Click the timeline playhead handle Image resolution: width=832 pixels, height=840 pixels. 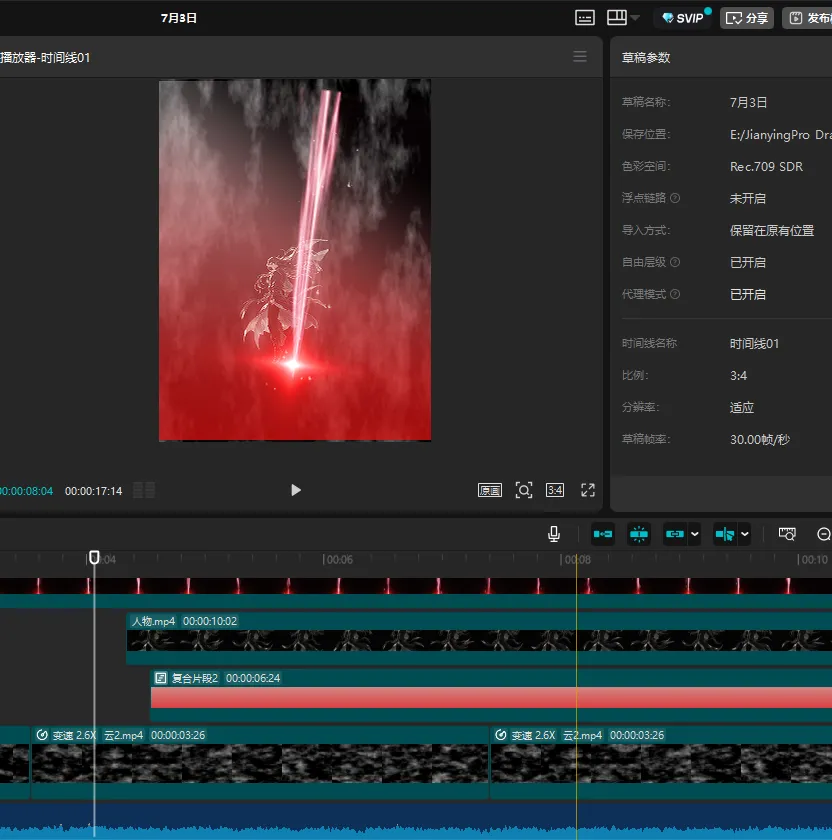[x=94, y=558]
